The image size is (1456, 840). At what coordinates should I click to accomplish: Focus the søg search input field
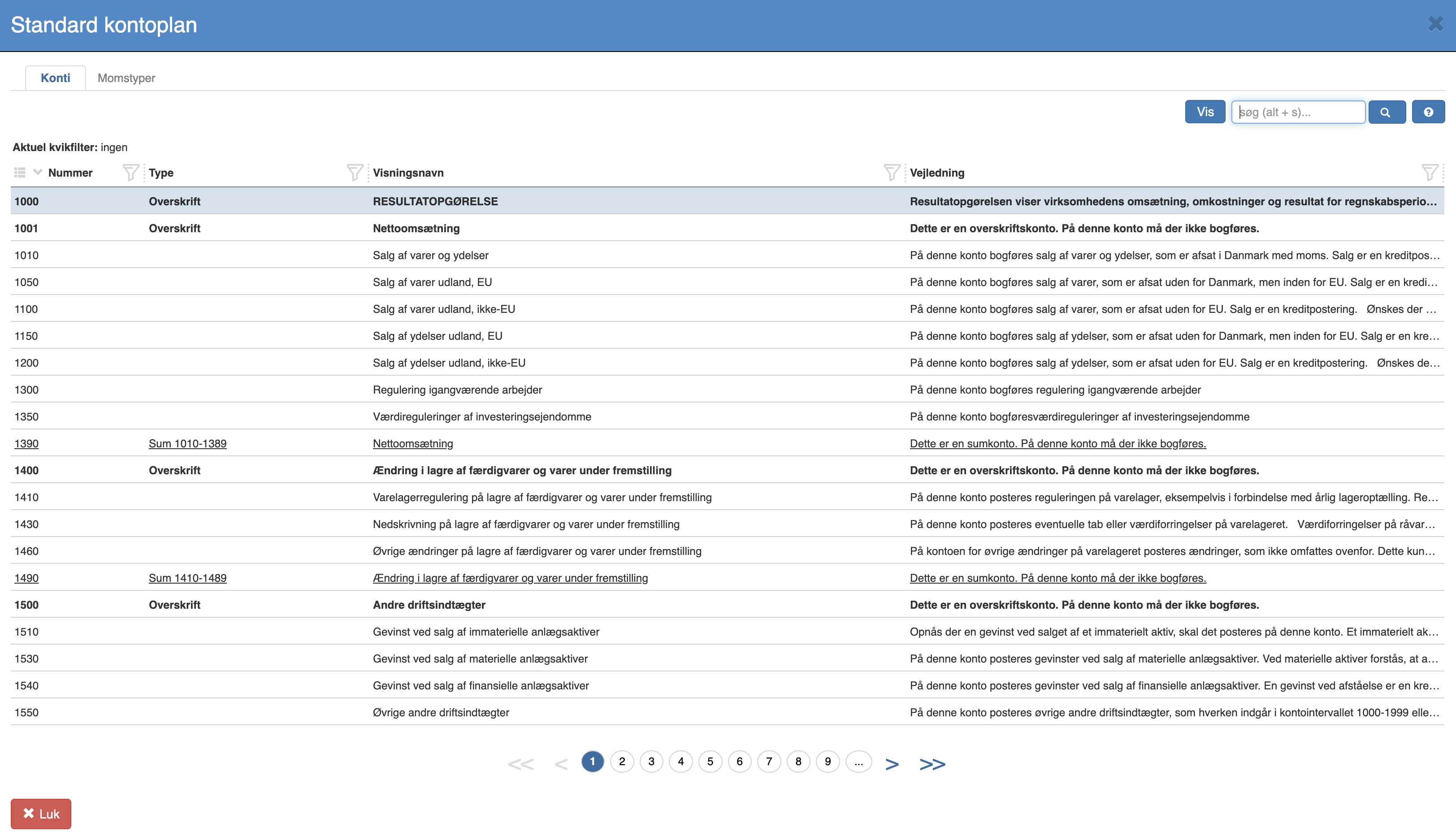[x=1298, y=112]
